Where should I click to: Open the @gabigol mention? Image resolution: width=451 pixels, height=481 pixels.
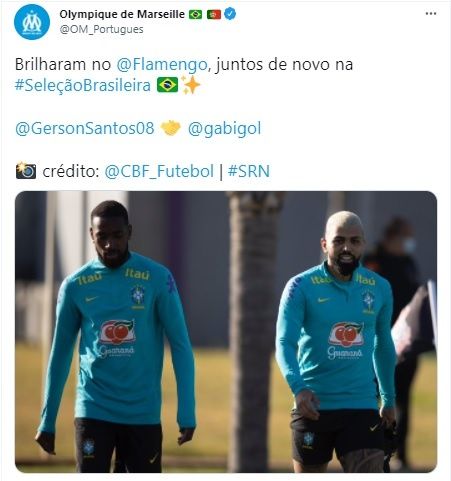224,129
